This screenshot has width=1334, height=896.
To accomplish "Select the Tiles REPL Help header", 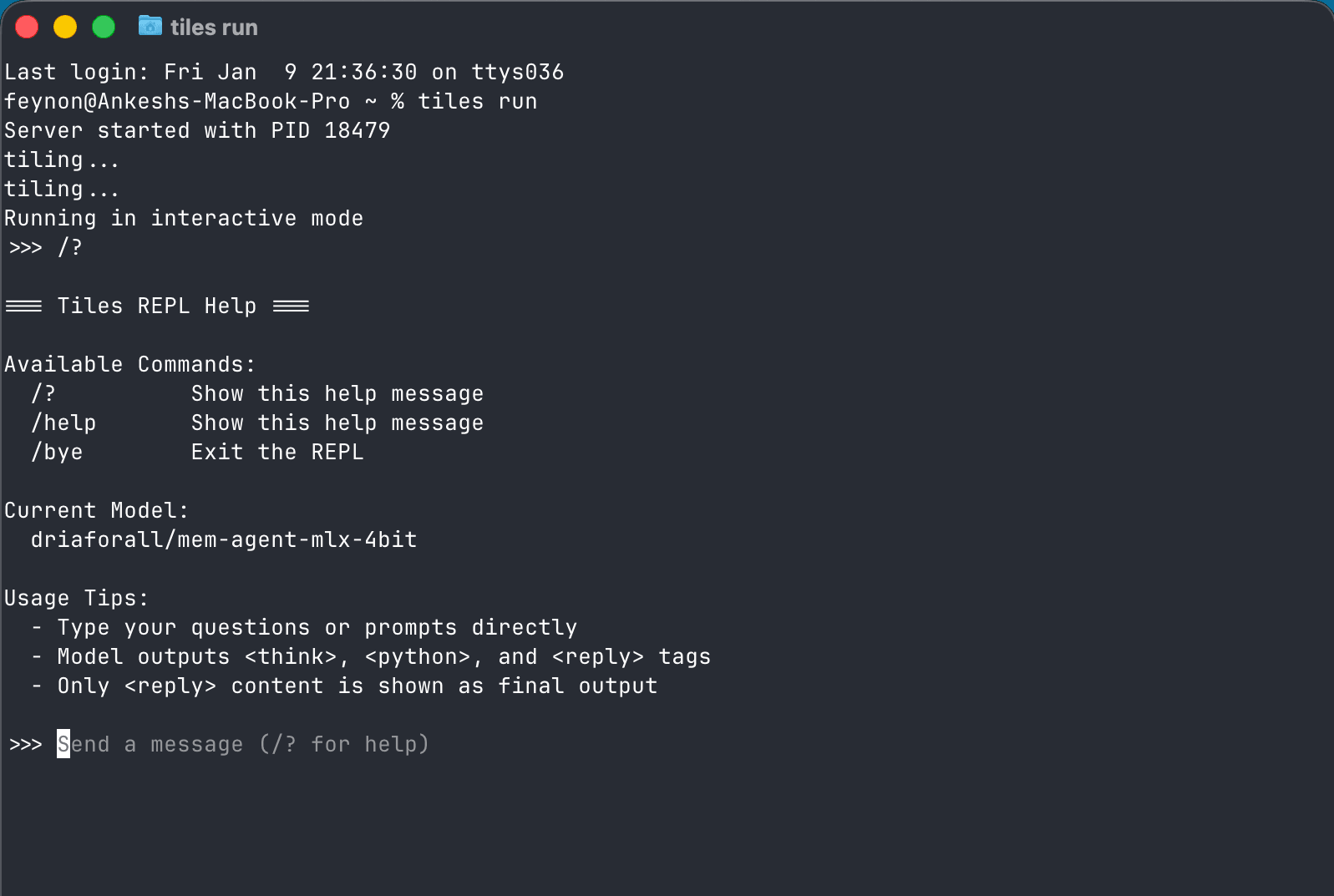I will pos(157,306).
